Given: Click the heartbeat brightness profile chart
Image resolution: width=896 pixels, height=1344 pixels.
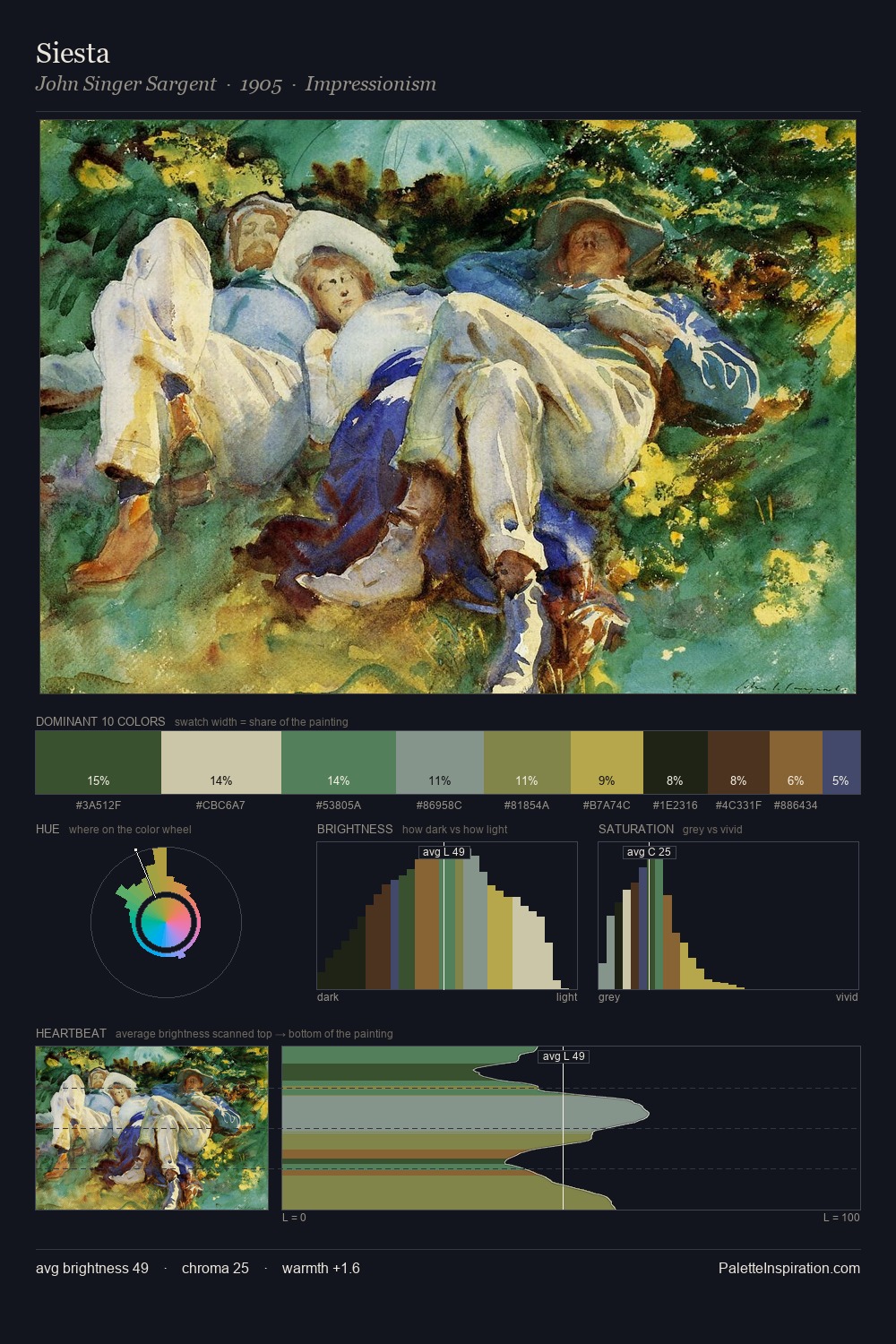Looking at the screenshot, I should [572, 1128].
